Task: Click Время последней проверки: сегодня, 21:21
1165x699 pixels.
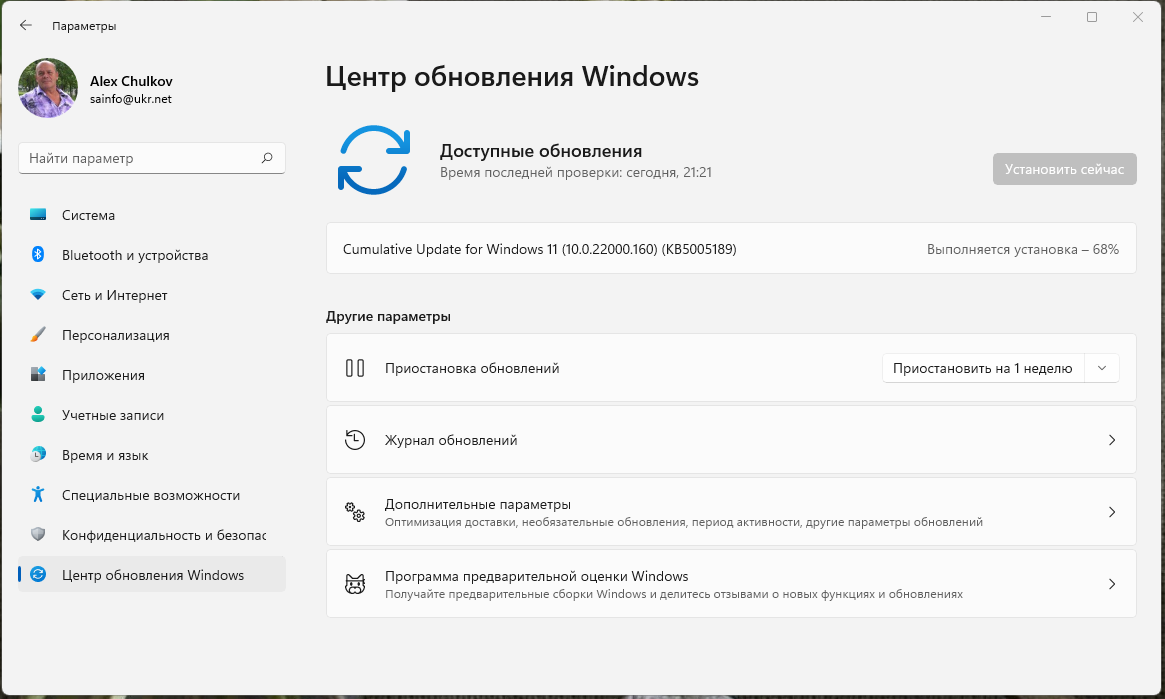Action: [x=576, y=172]
